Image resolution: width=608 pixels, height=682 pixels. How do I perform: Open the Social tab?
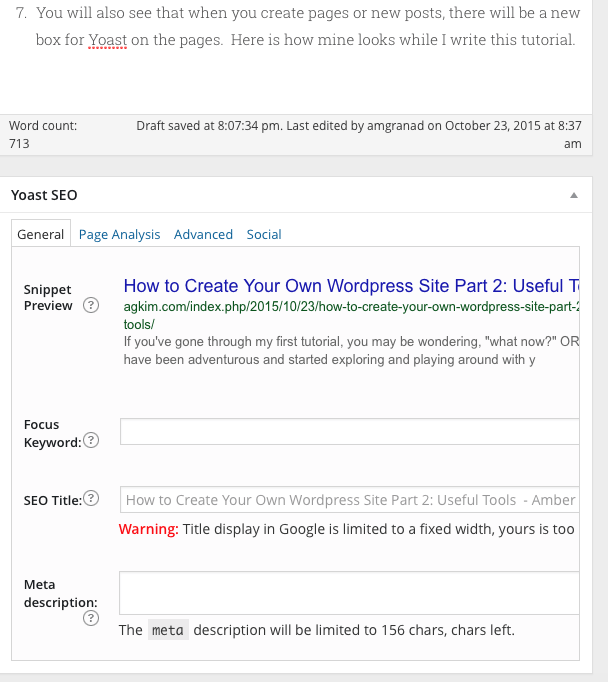click(x=264, y=234)
